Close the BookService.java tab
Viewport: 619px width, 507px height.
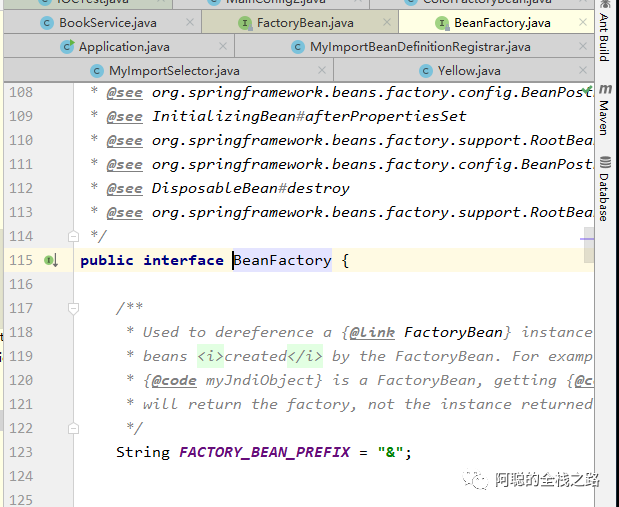[x=190, y=23]
